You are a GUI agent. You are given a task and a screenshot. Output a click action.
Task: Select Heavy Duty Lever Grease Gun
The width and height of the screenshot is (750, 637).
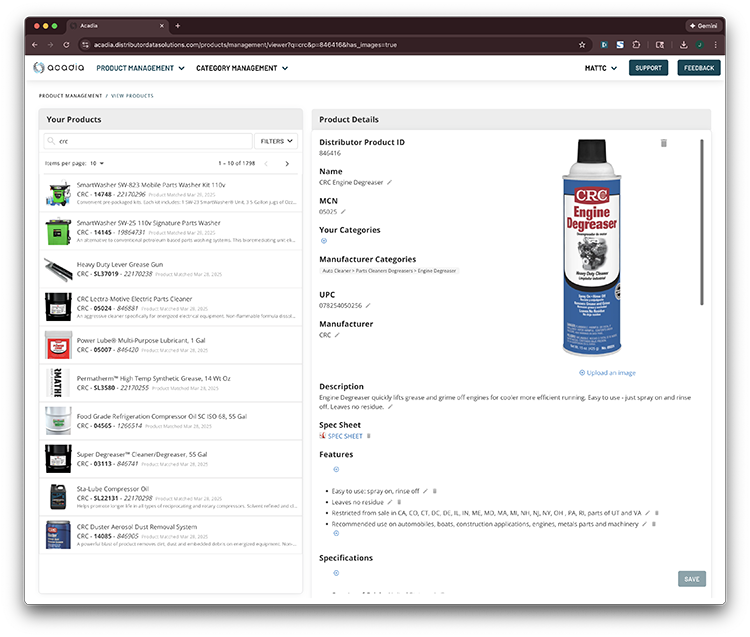click(x=171, y=269)
